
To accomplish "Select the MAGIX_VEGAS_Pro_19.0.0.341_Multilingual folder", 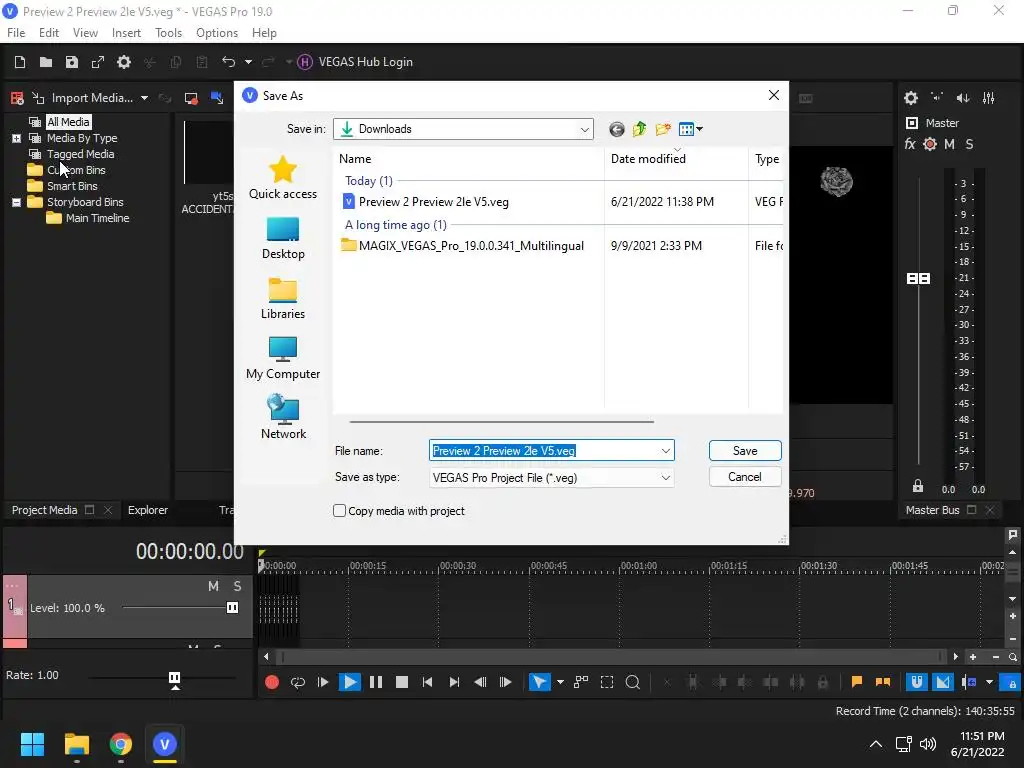I will [x=462, y=246].
